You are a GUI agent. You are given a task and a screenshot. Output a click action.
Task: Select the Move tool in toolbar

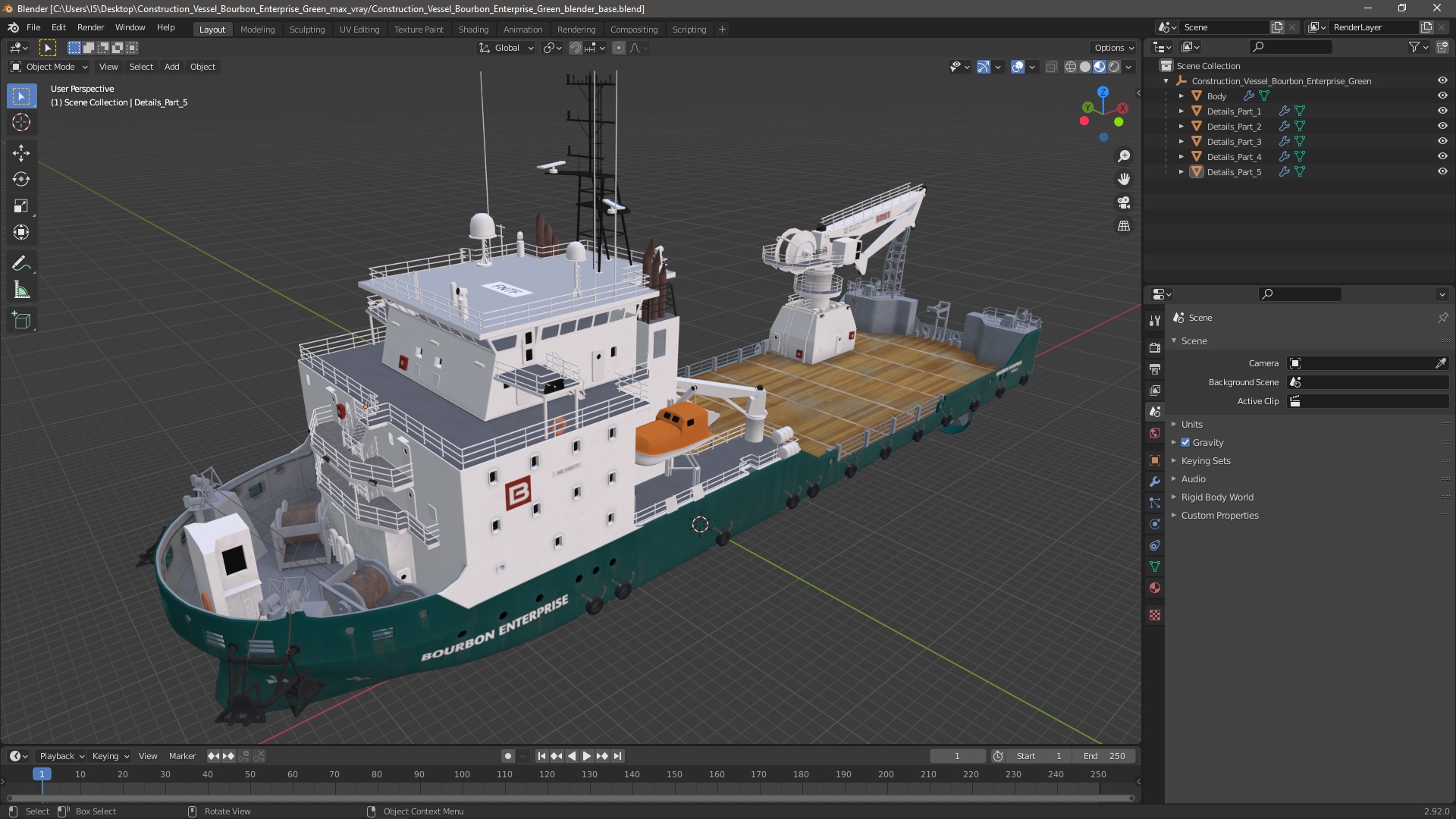pyautogui.click(x=20, y=152)
